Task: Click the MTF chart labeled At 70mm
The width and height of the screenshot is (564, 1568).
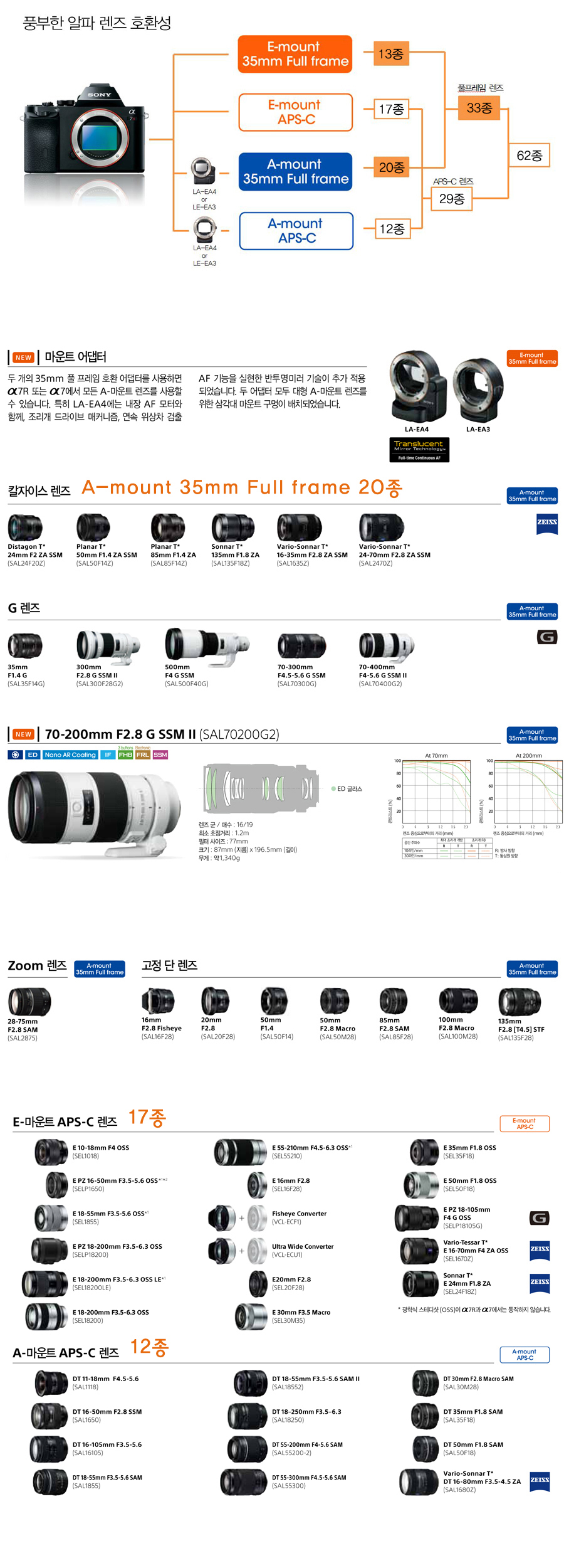Action: click(436, 792)
